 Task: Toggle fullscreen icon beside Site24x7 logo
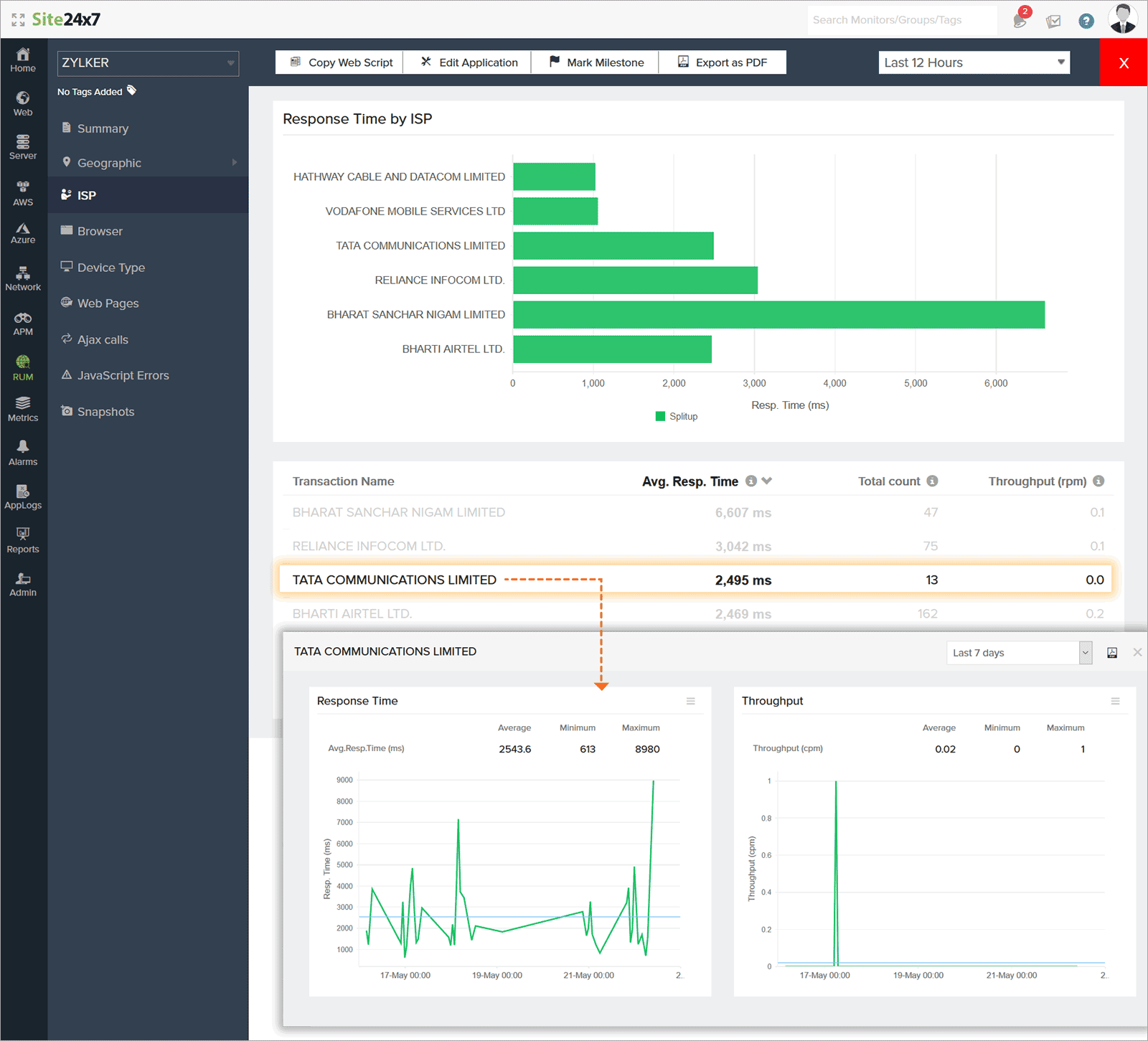tap(18, 19)
